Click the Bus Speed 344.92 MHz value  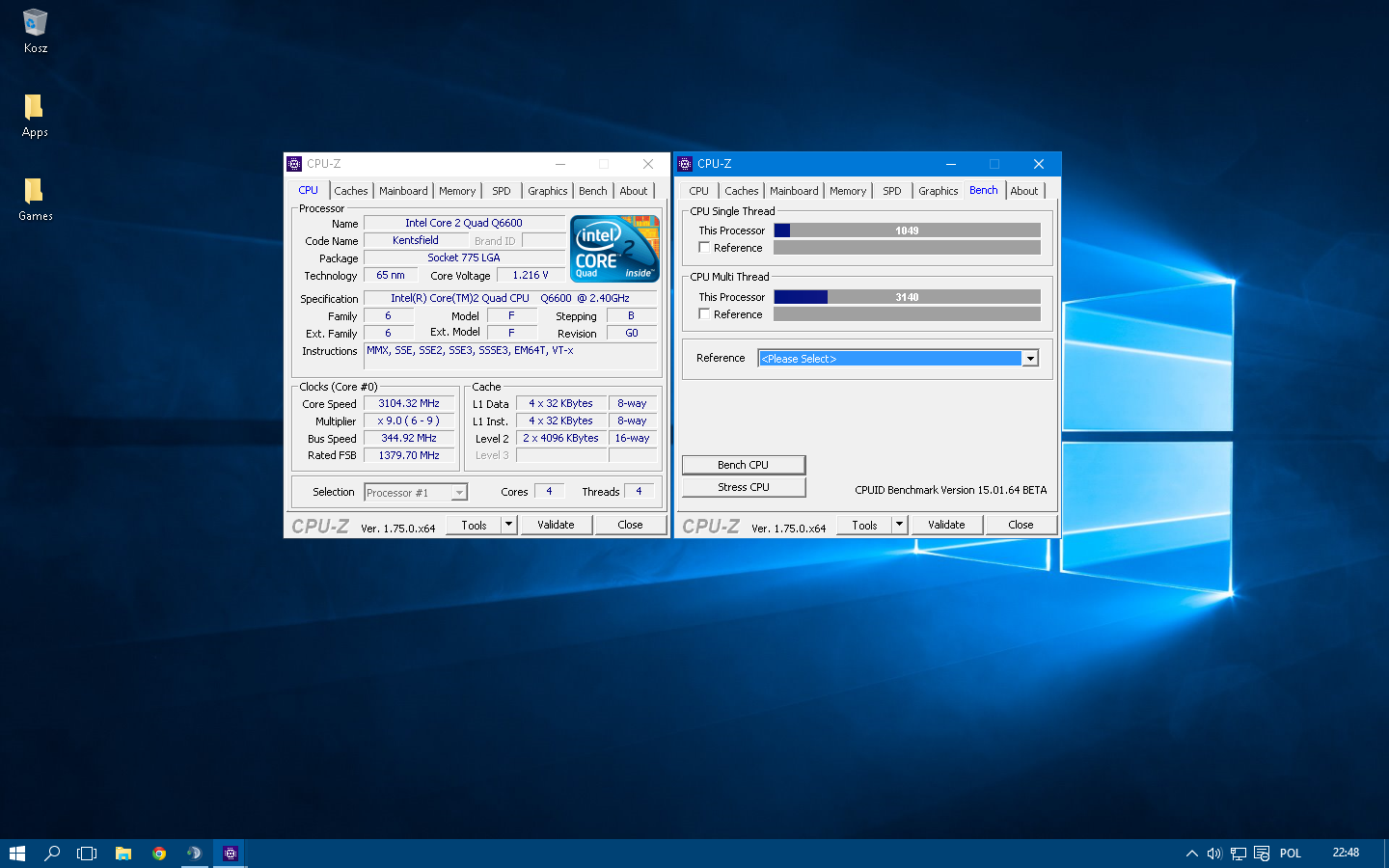pos(409,439)
